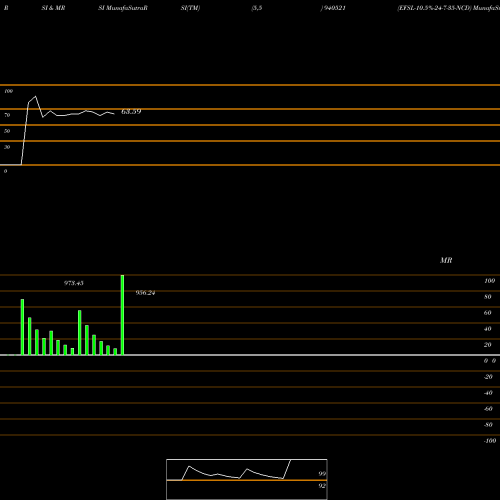The height and width of the screenshot is (500, 500).
Task: Click the 'SI & MR' header text
Action: pos(53,8)
